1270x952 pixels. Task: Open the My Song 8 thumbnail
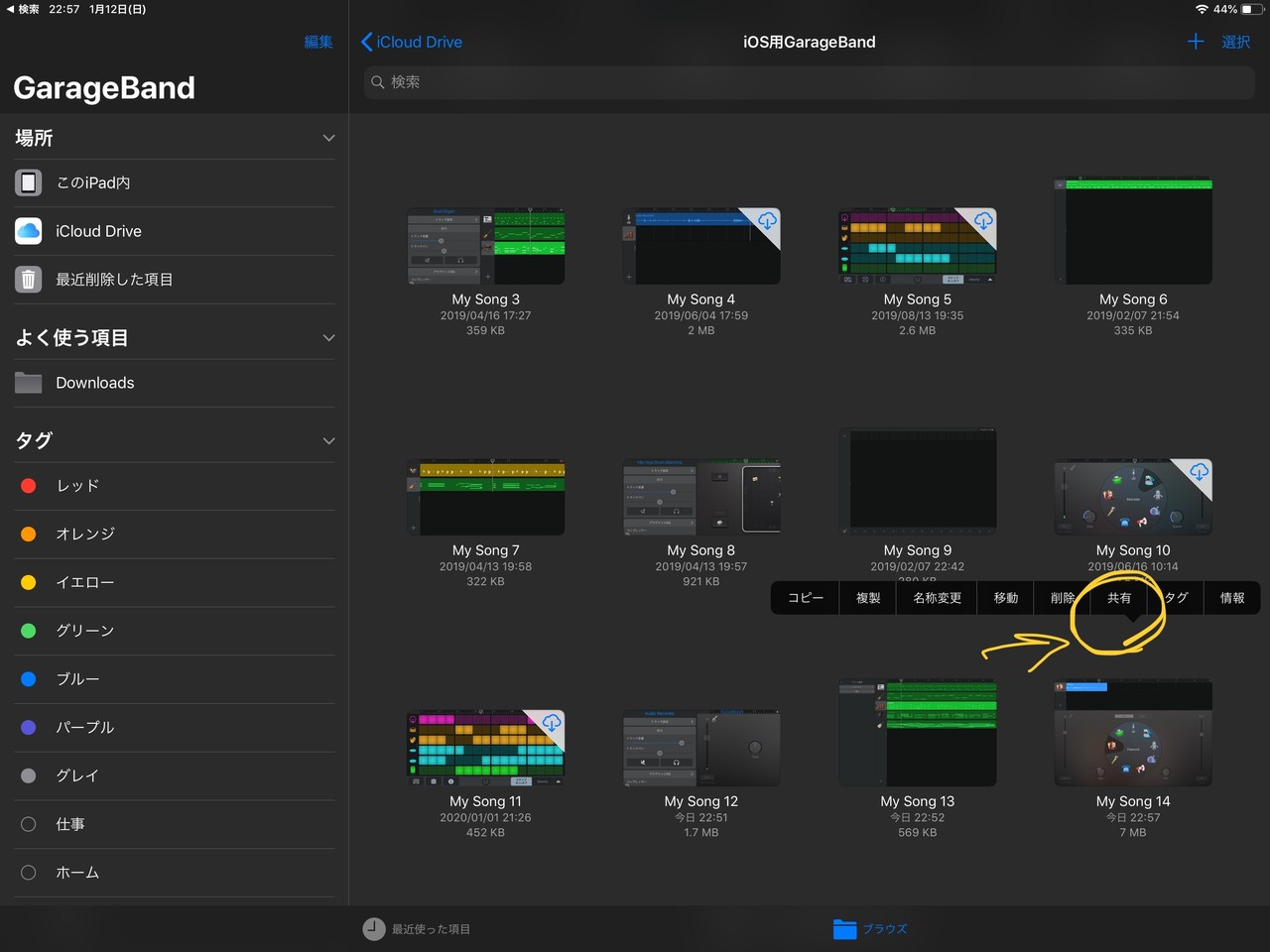click(x=701, y=497)
